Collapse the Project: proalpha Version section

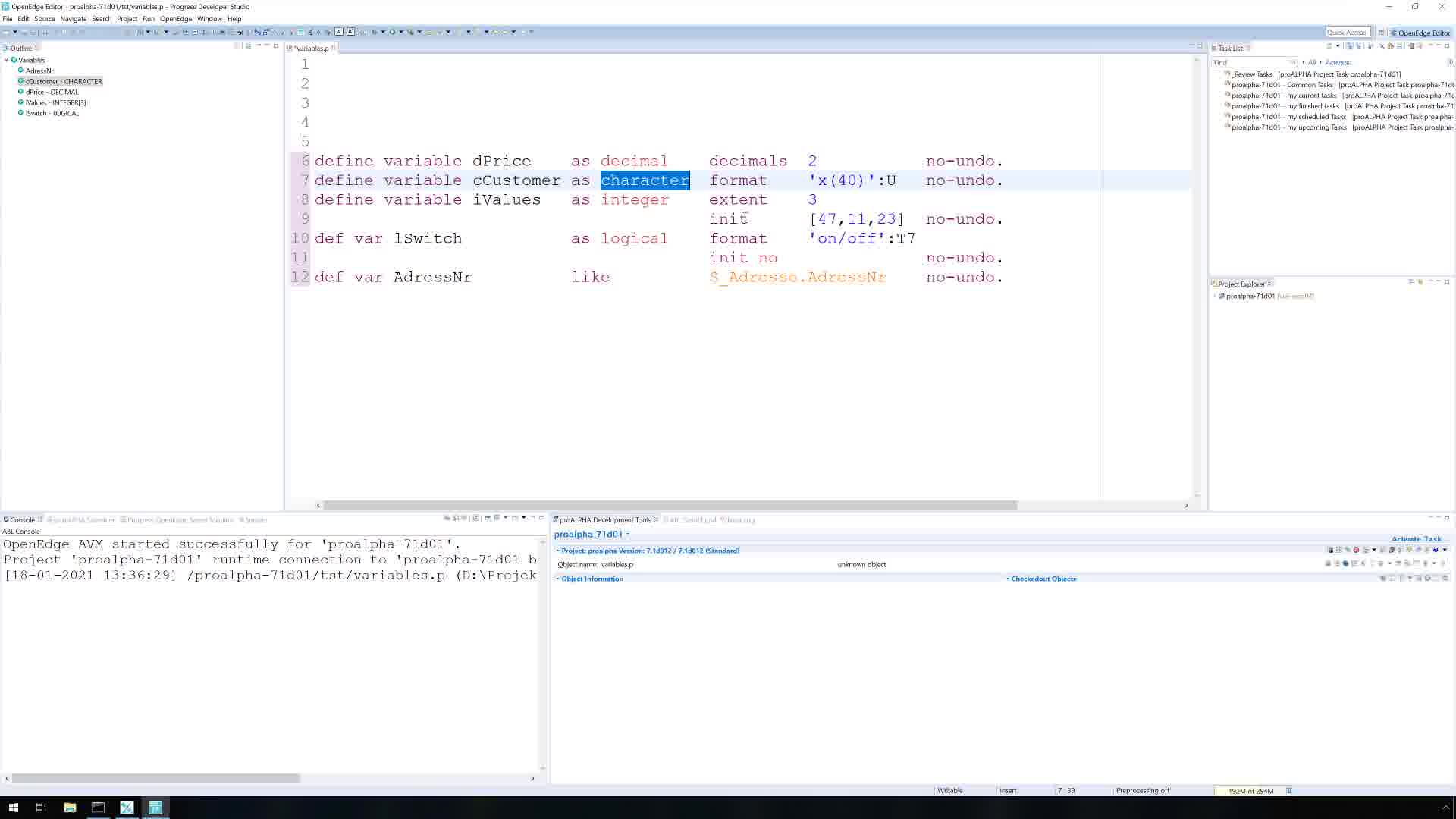[x=557, y=551]
